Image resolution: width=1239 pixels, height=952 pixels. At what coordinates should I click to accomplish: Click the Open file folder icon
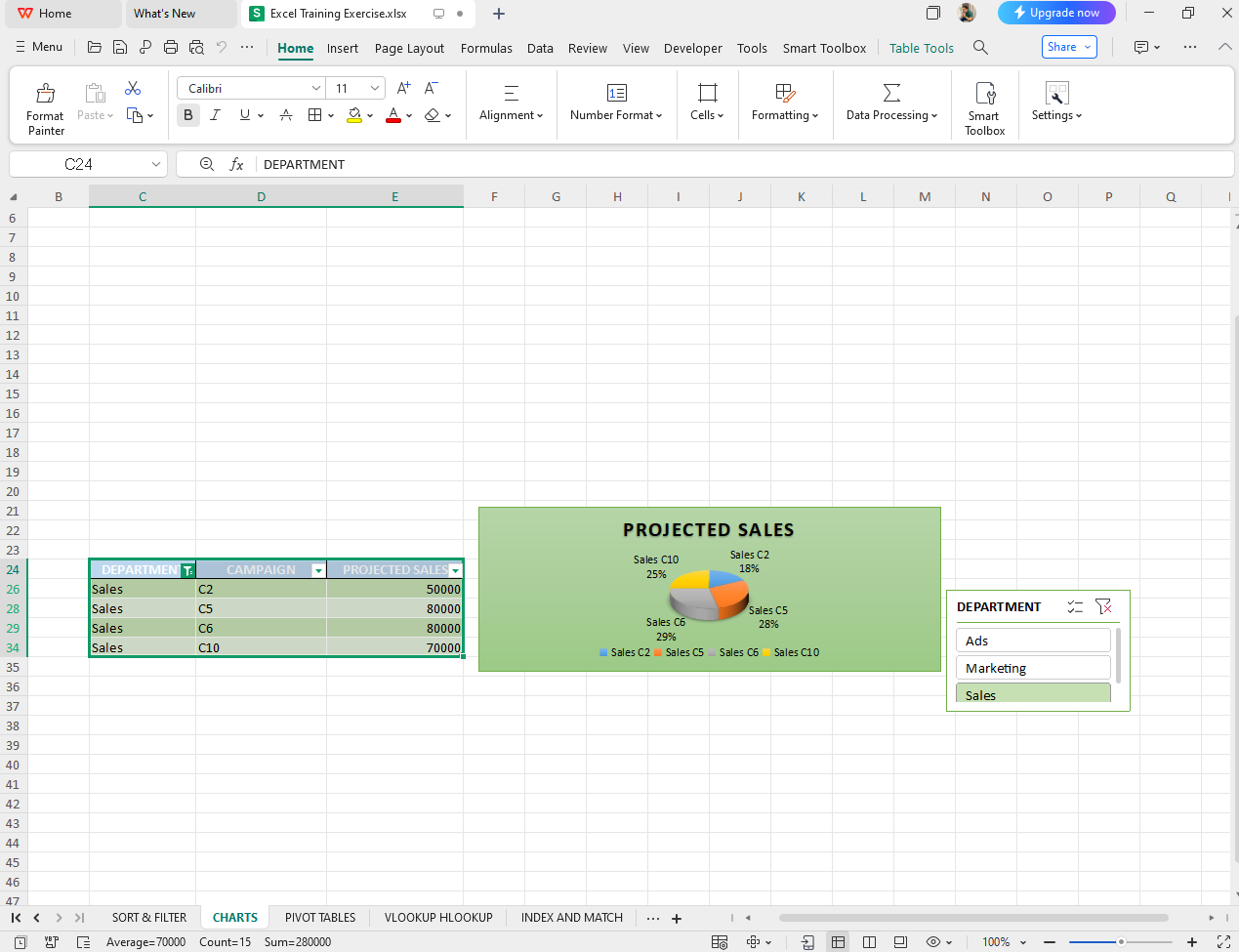[x=95, y=47]
